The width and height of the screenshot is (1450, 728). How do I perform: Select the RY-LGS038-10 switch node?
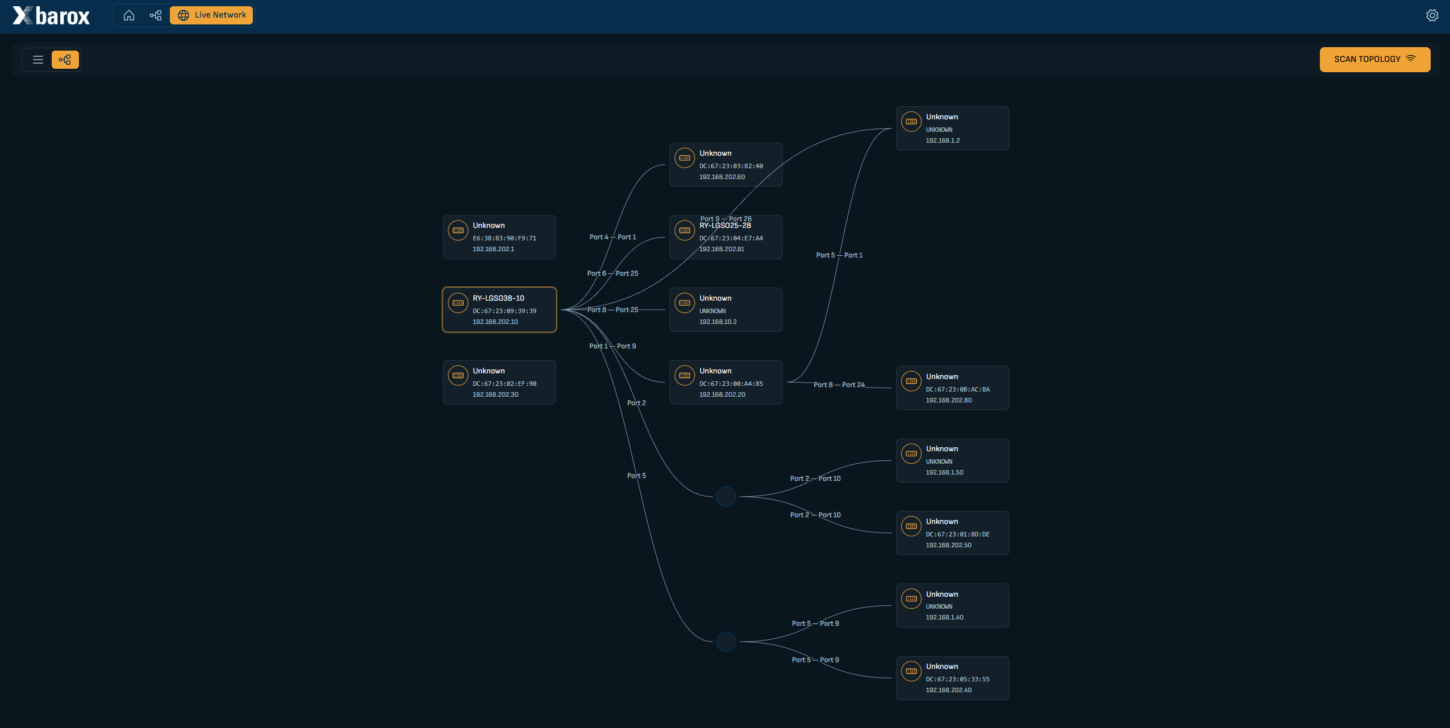pos(500,310)
